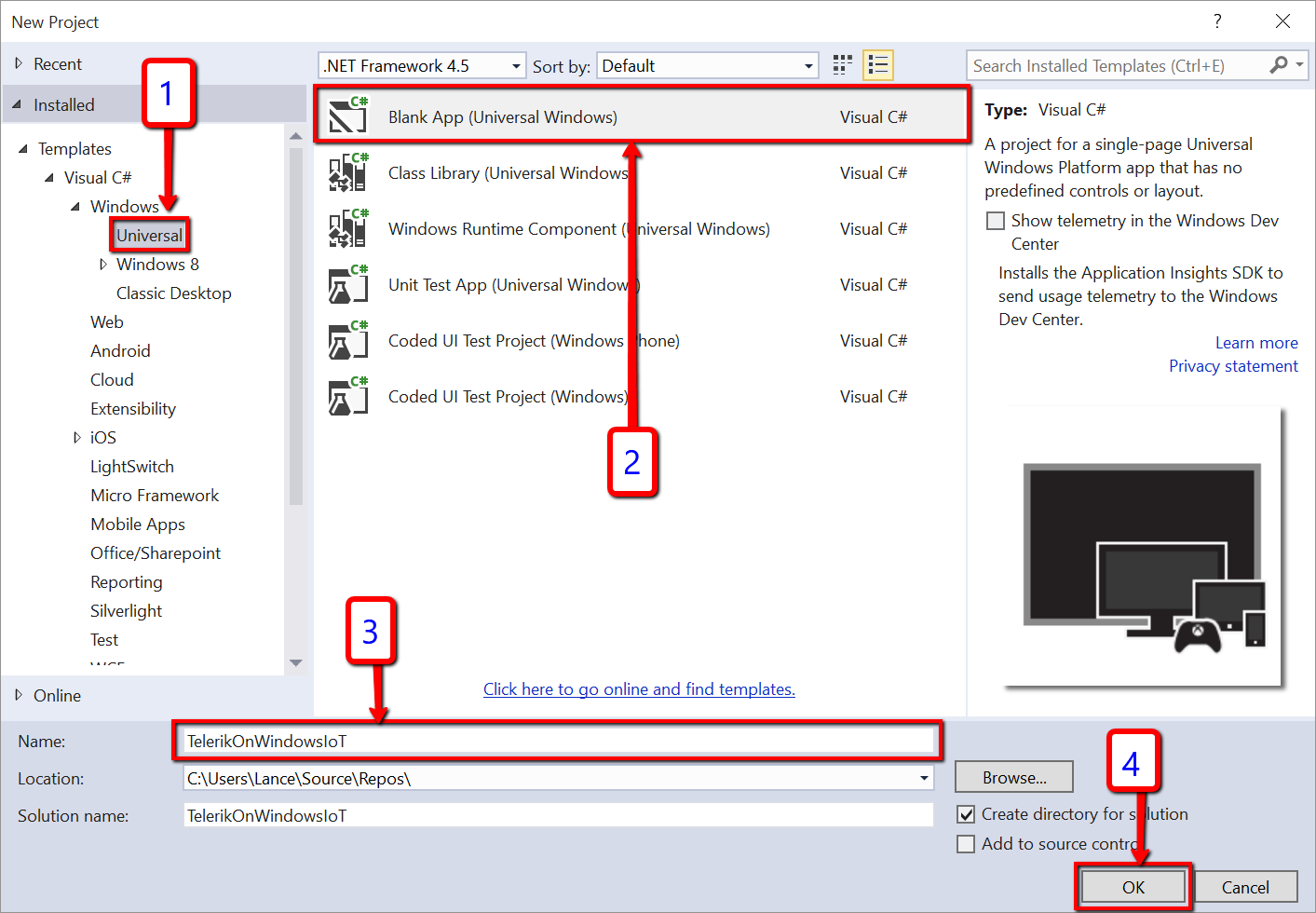The image size is (1316, 913).
Task: Click the template tree scrollbar down arrow
Action: pyautogui.click(x=296, y=663)
